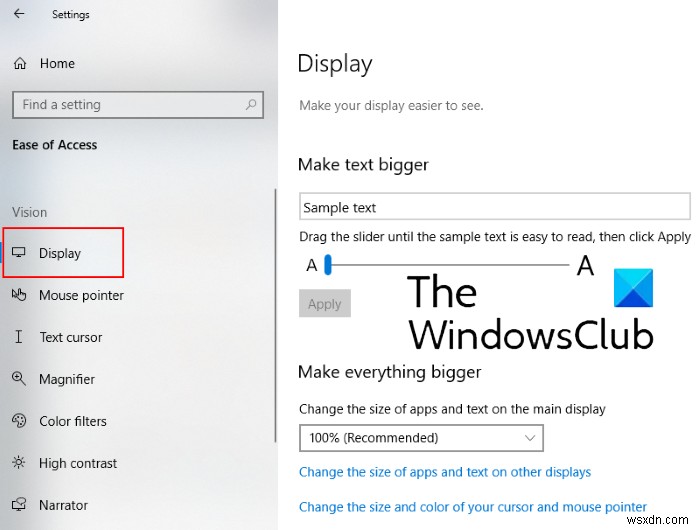Select the Text cursor I-beam icon

coord(18,337)
